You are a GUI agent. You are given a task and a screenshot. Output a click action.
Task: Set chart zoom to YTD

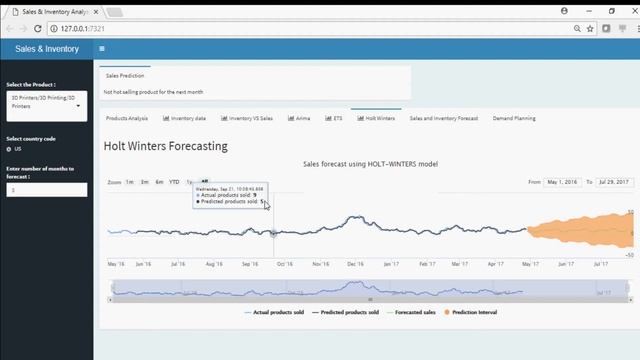(x=174, y=182)
